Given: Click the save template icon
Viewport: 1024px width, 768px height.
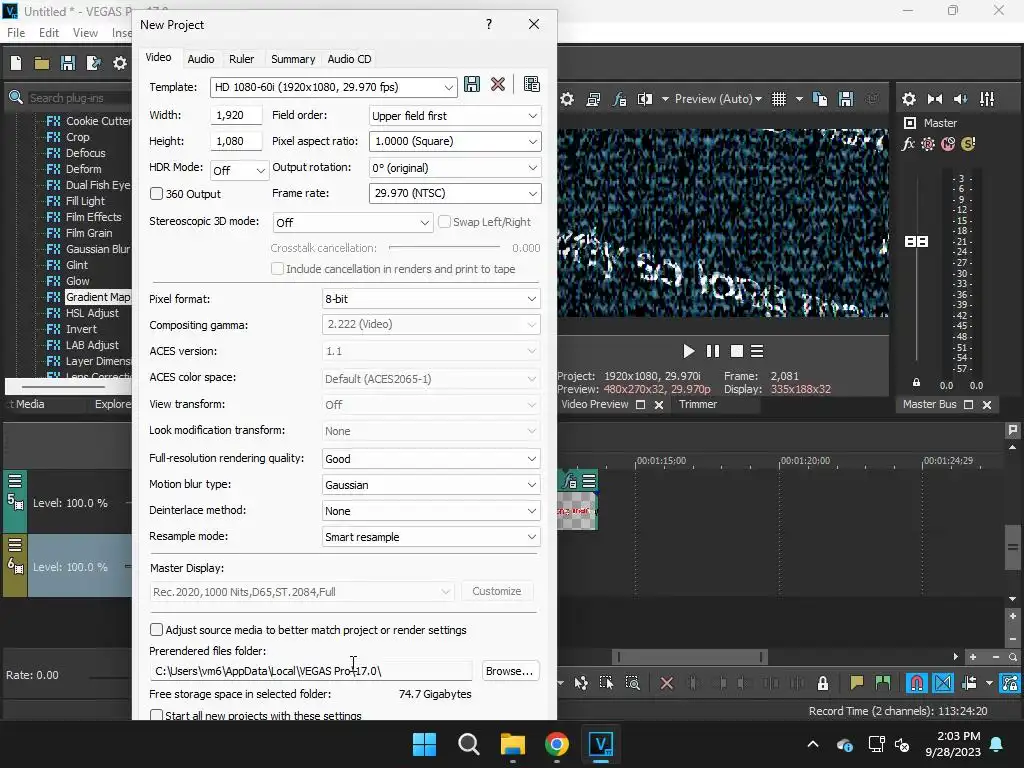Looking at the screenshot, I should click(x=472, y=84).
